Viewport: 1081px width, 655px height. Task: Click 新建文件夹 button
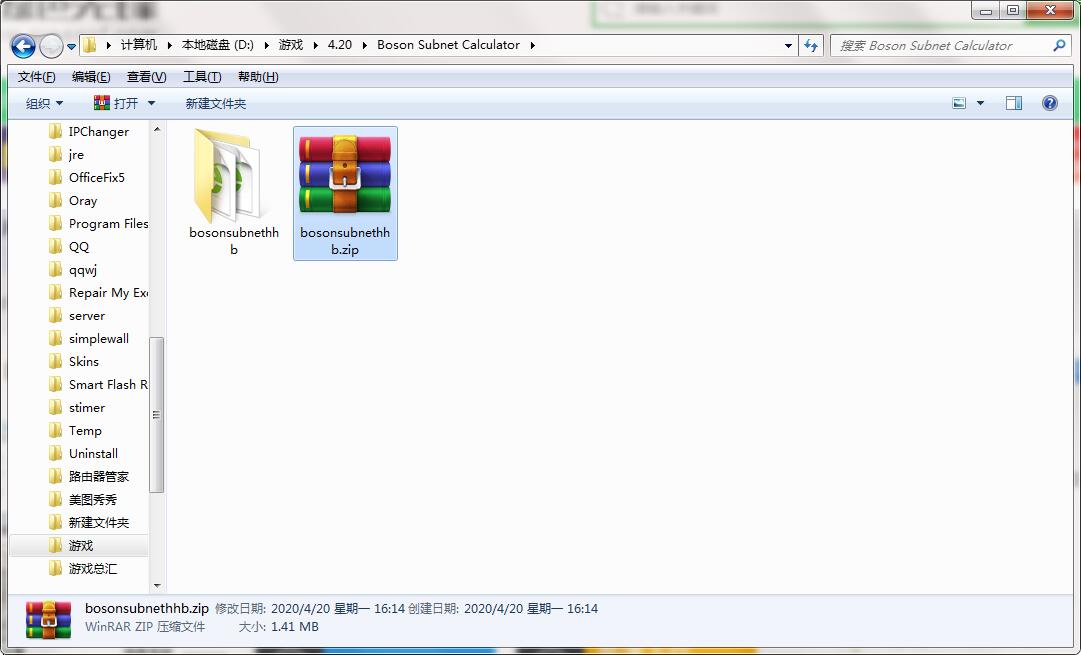pyautogui.click(x=215, y=103)
